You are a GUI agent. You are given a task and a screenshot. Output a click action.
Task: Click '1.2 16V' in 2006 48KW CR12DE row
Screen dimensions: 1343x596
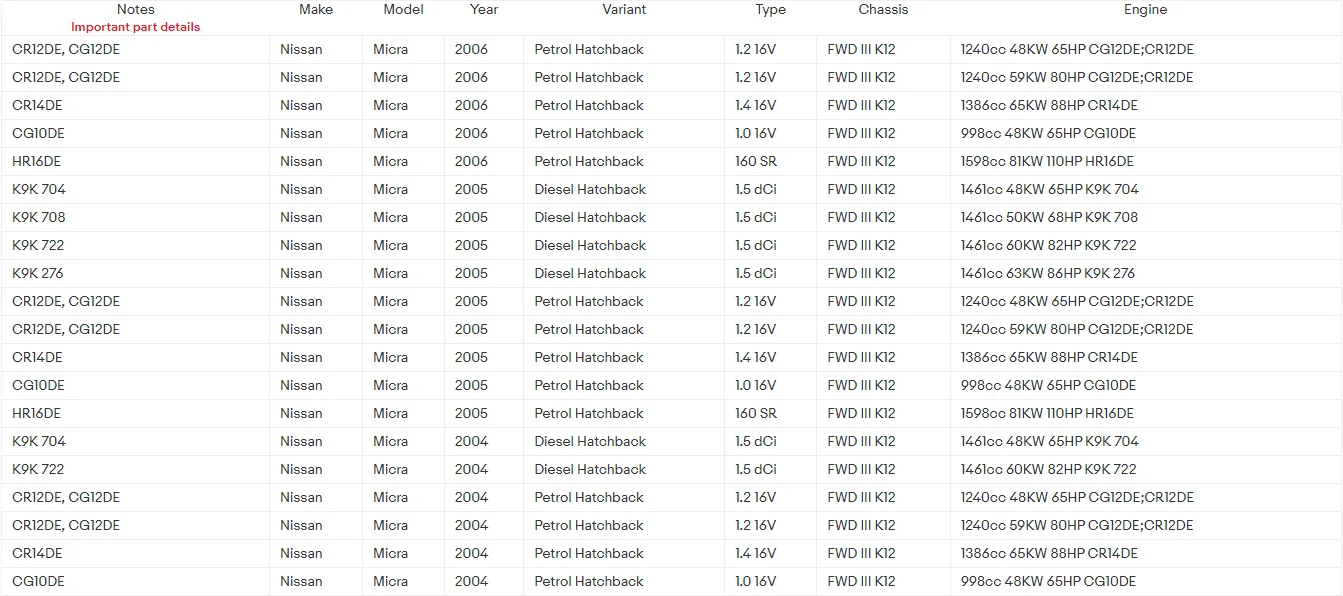tap(755, 49)
